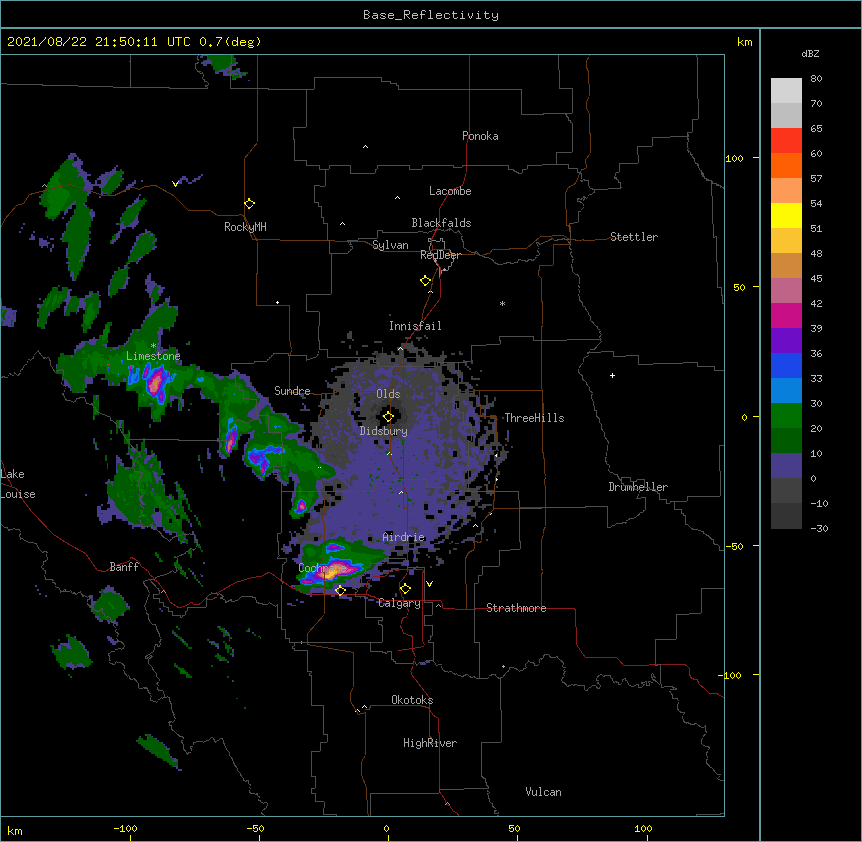Click the Sundre town label
This screenshot has height=842, width=862.
point(292,391)
